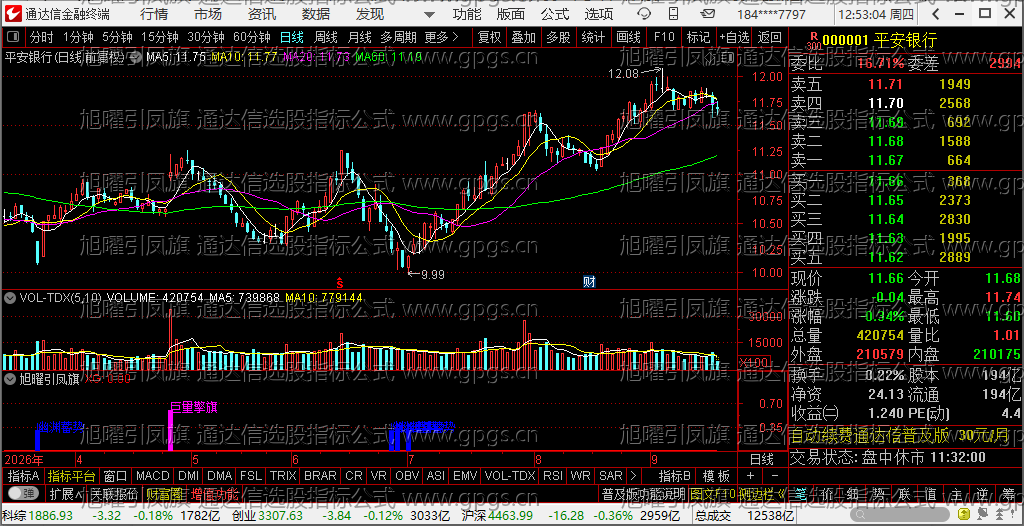Viewport: 1024px width, 526px height.
Task: Click the 日线 label under price axis
Action: click(x=761, y=459)
